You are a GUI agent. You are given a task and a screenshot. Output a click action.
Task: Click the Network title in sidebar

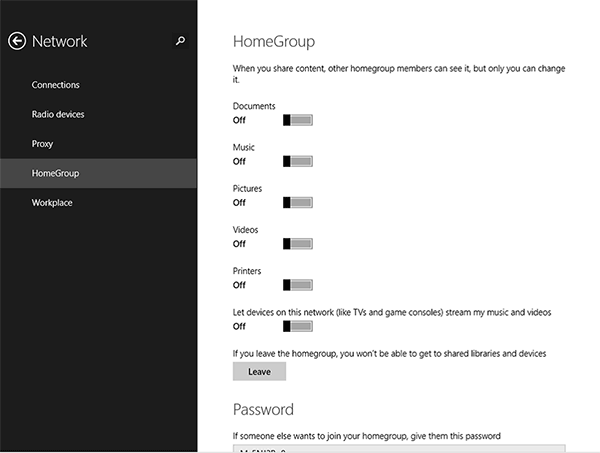tap(60, 41)
